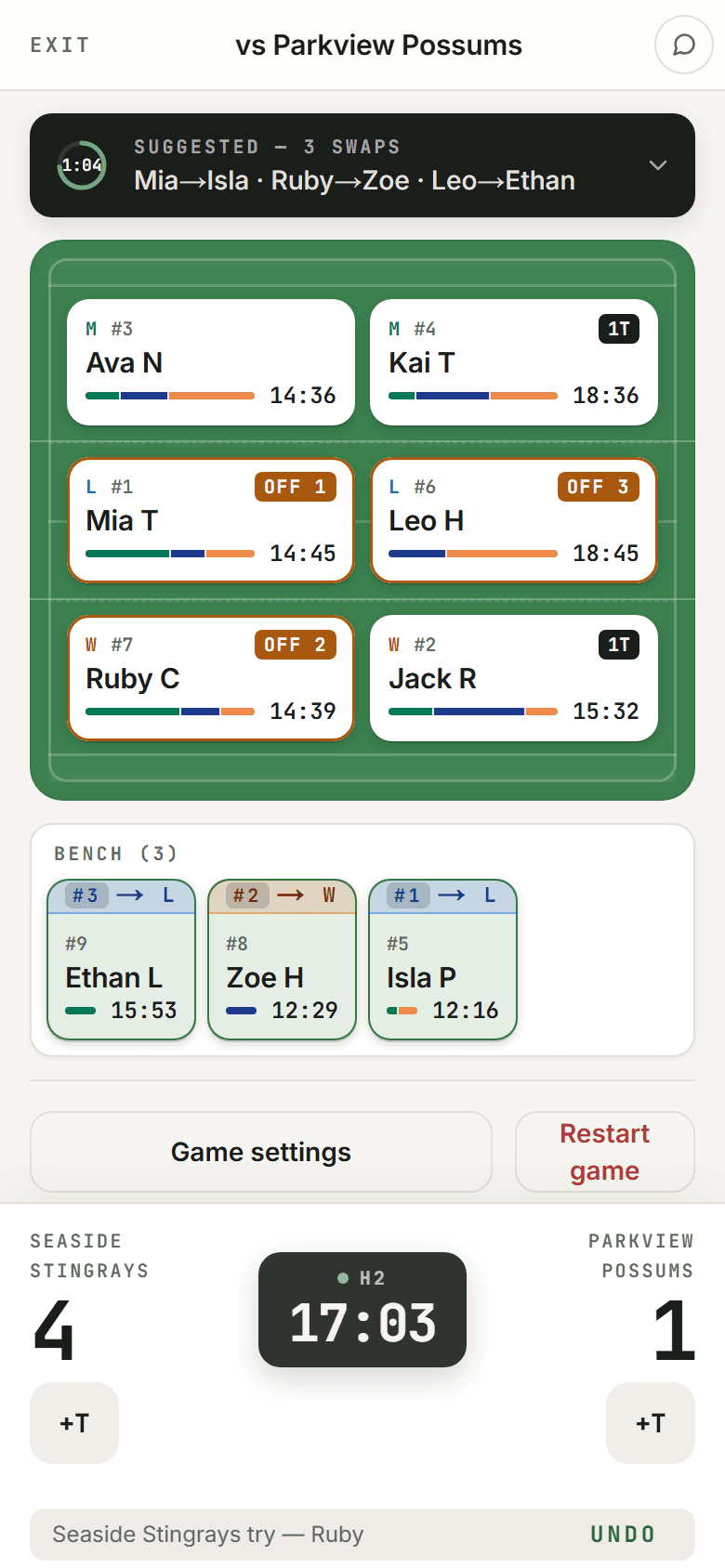Exit the game screen
725x1568 pixels.
(60, 45)
